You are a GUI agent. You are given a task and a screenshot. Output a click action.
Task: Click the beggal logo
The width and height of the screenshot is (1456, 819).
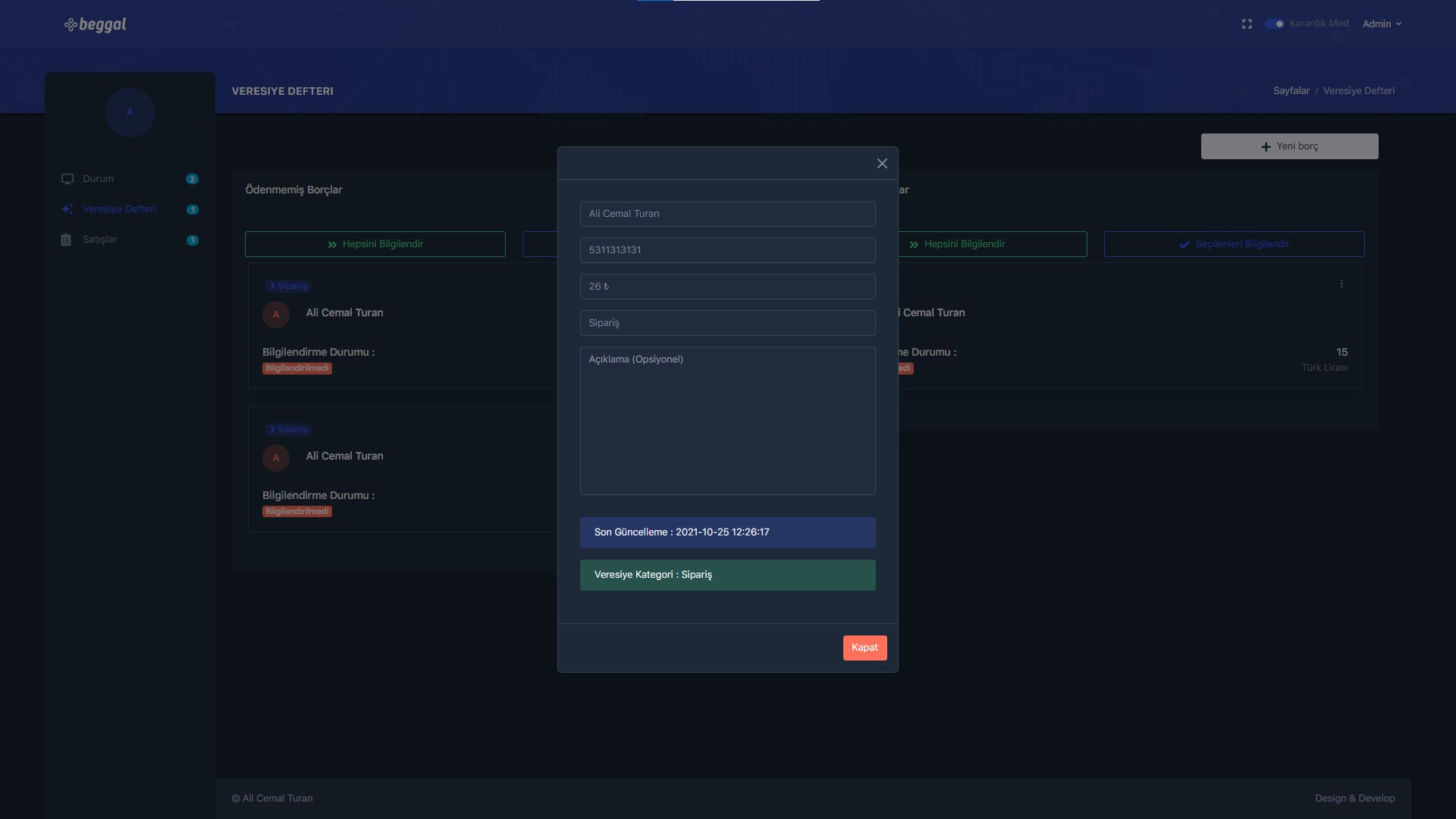click(96, 25)
